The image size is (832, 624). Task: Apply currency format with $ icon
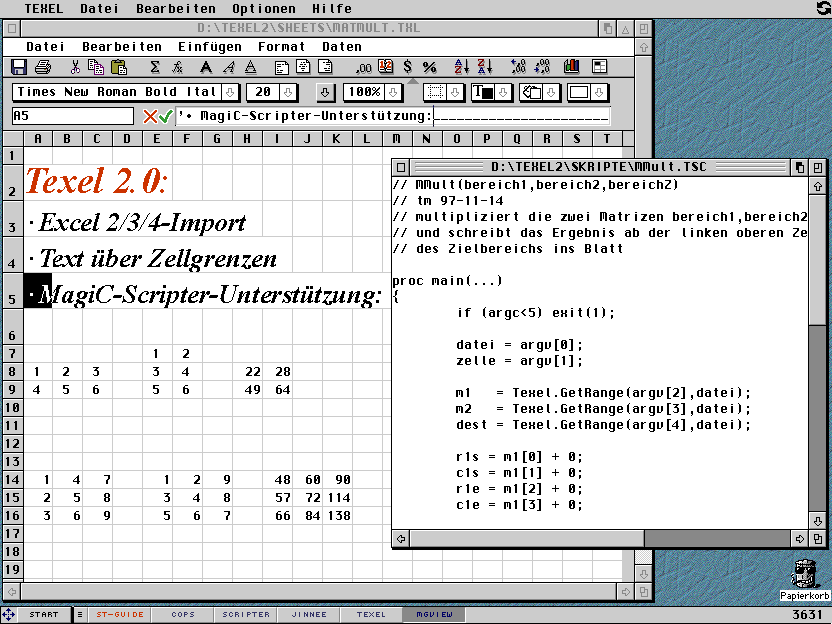(x=408, y=67)
